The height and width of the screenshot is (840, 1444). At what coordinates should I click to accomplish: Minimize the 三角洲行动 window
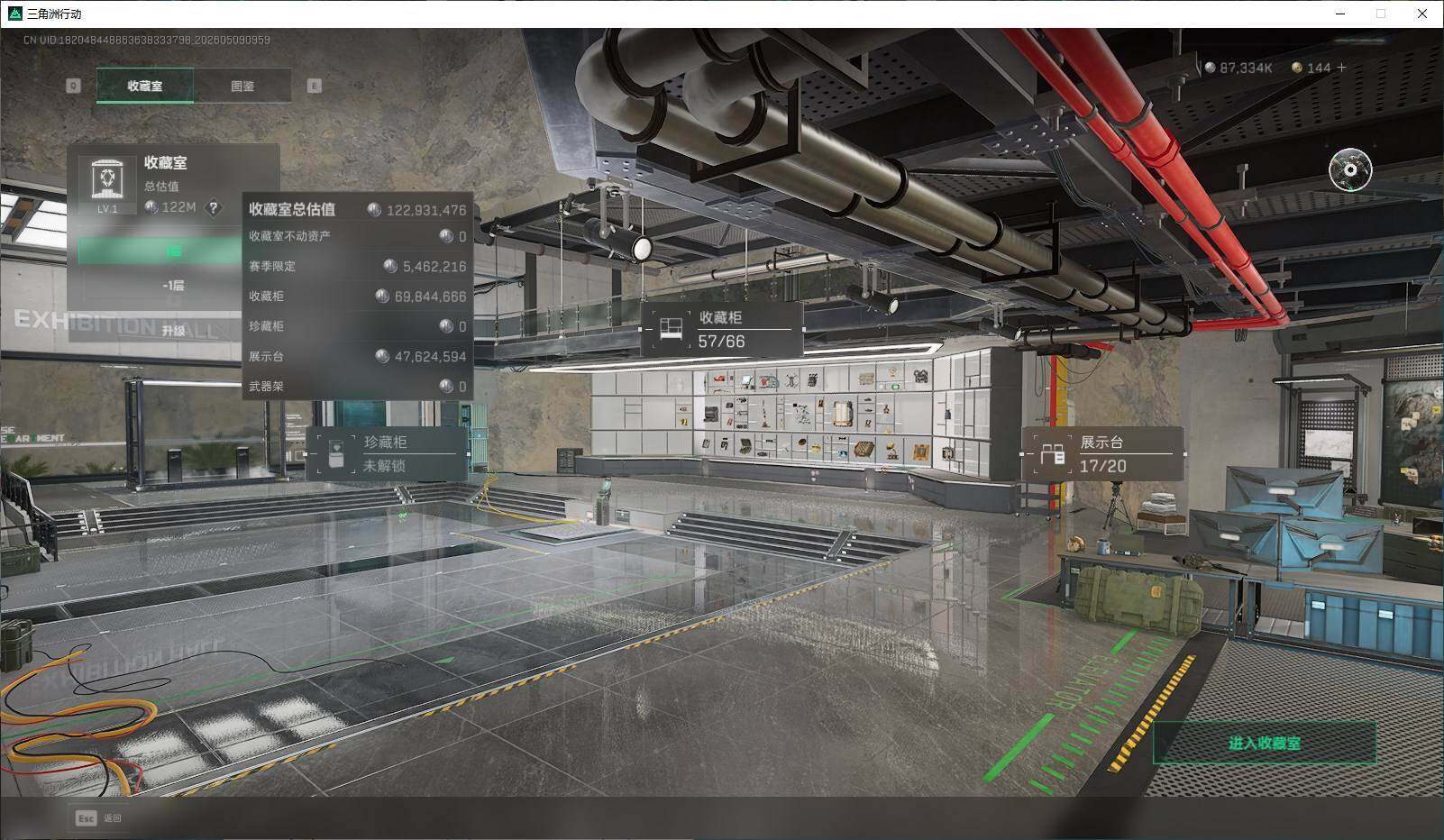pos(1340,14)
